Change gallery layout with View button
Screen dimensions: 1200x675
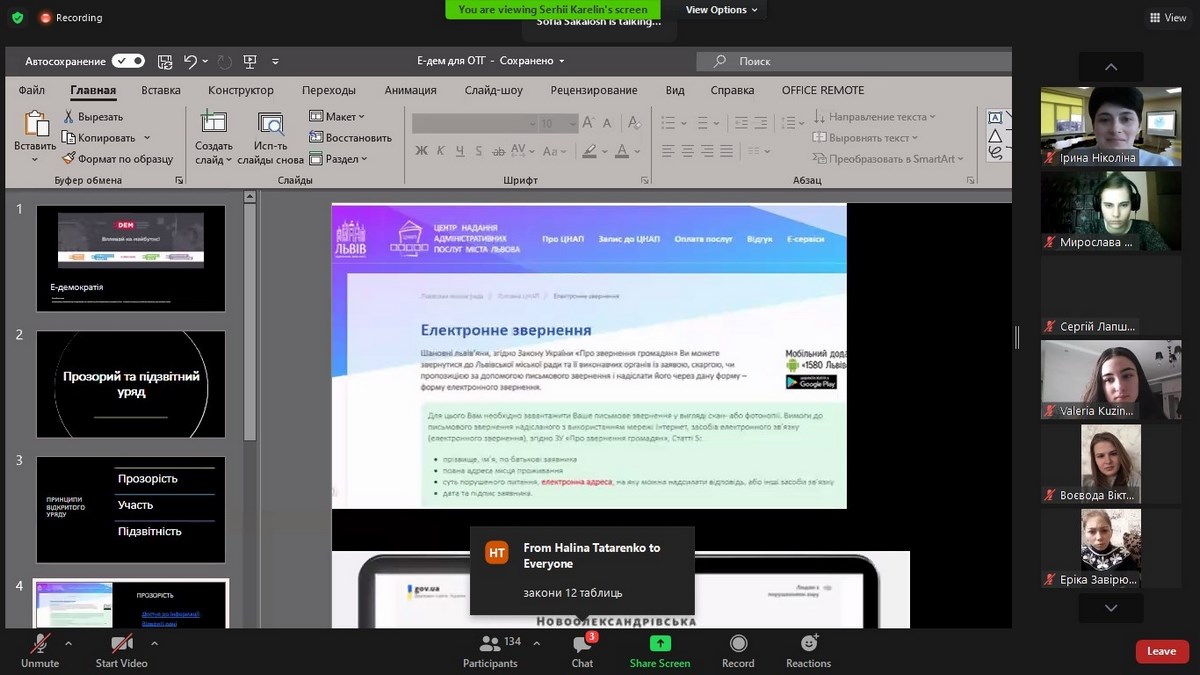[x=1167, y=18]
